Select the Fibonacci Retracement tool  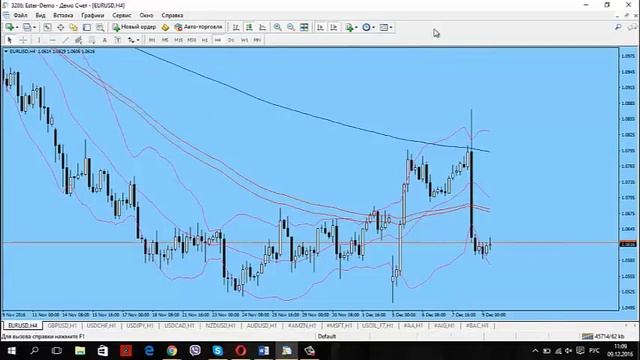(92, 40)
